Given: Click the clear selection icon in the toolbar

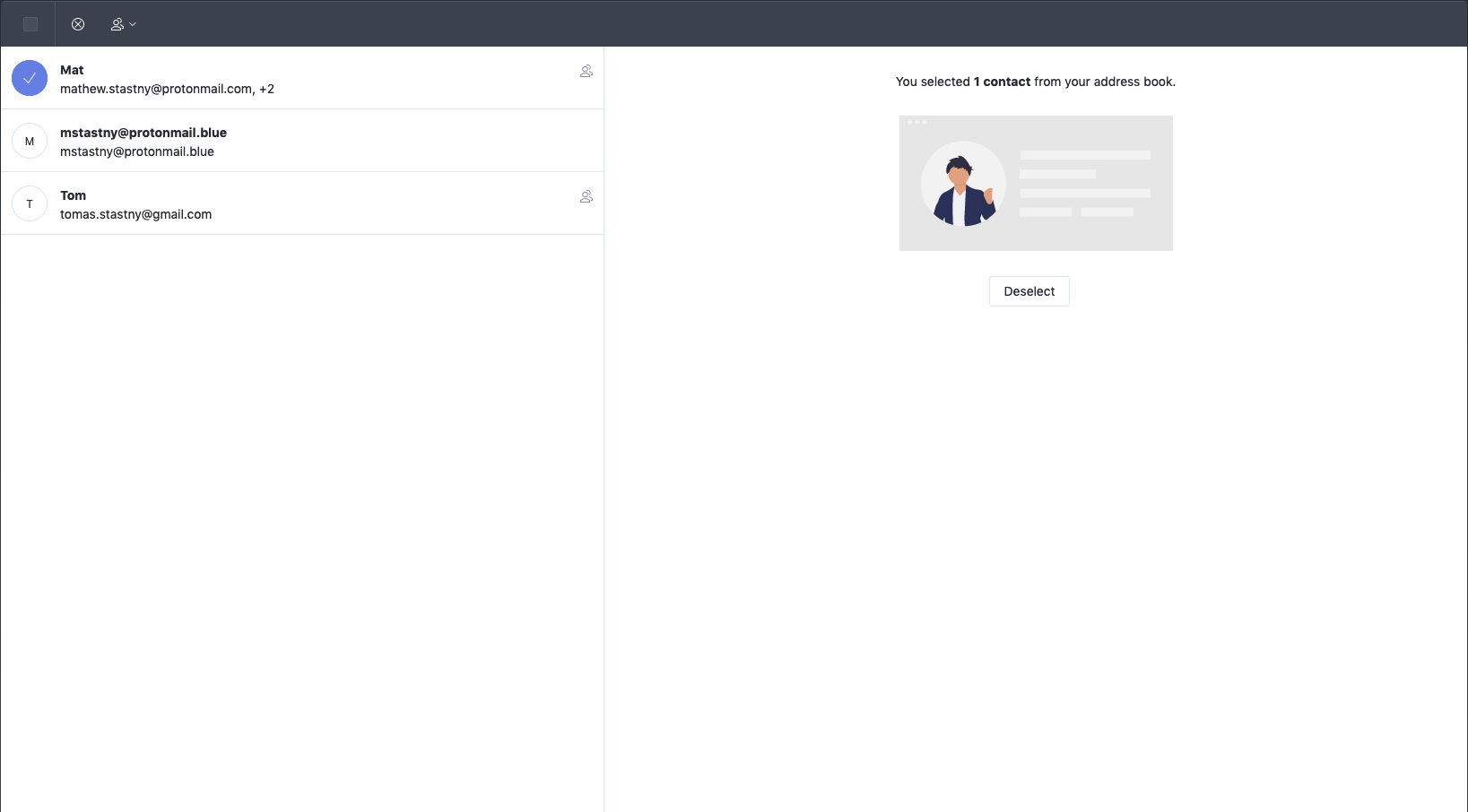Looking at the screenshot, I should pos(78,24).
